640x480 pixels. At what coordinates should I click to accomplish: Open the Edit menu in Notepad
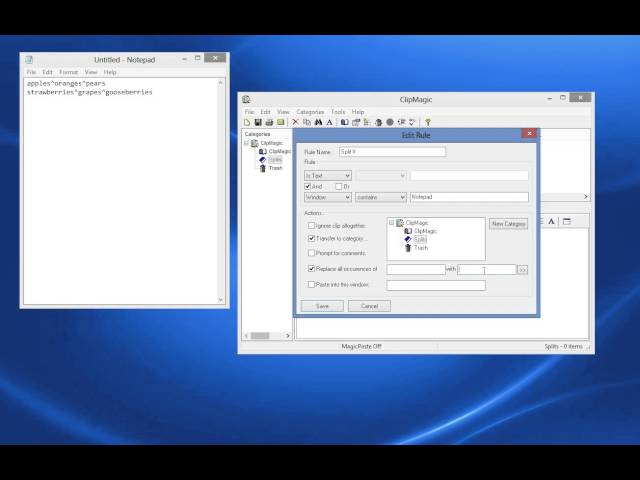tap(48, 72)
